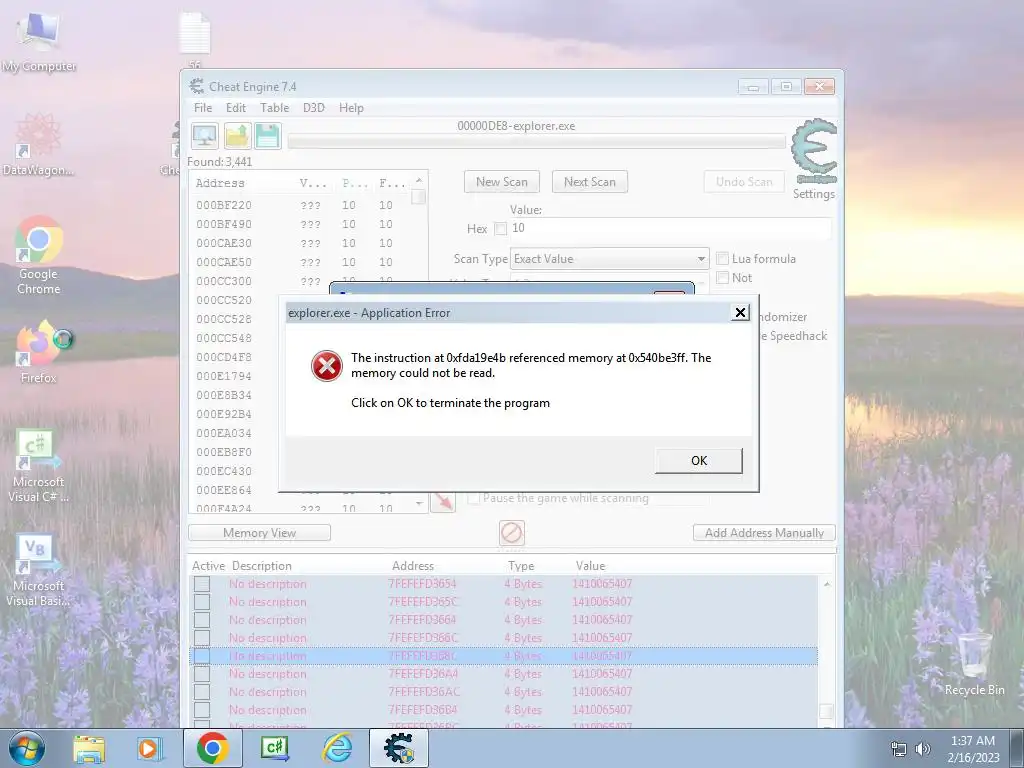Click the Address column header in results list
This screenshot has width=1024, height=768.
click(x=220, y=184)
